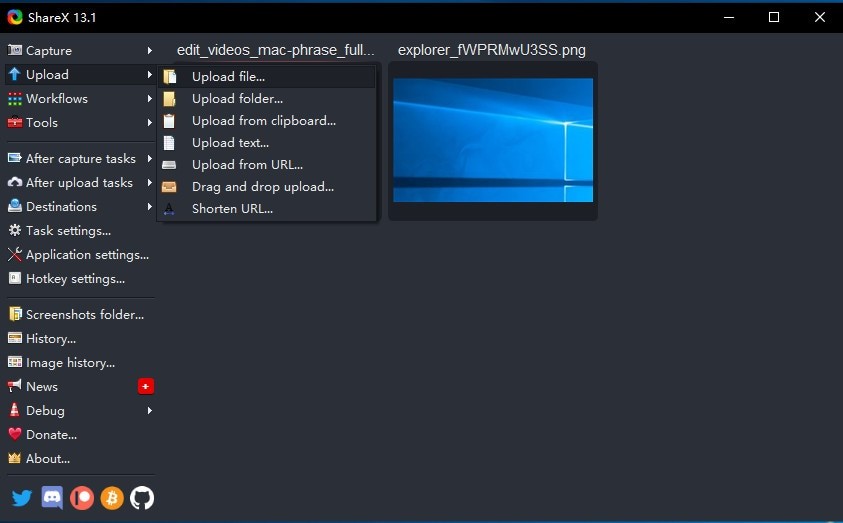Click the Upload from clipboard icon

[x=169, y=121]
